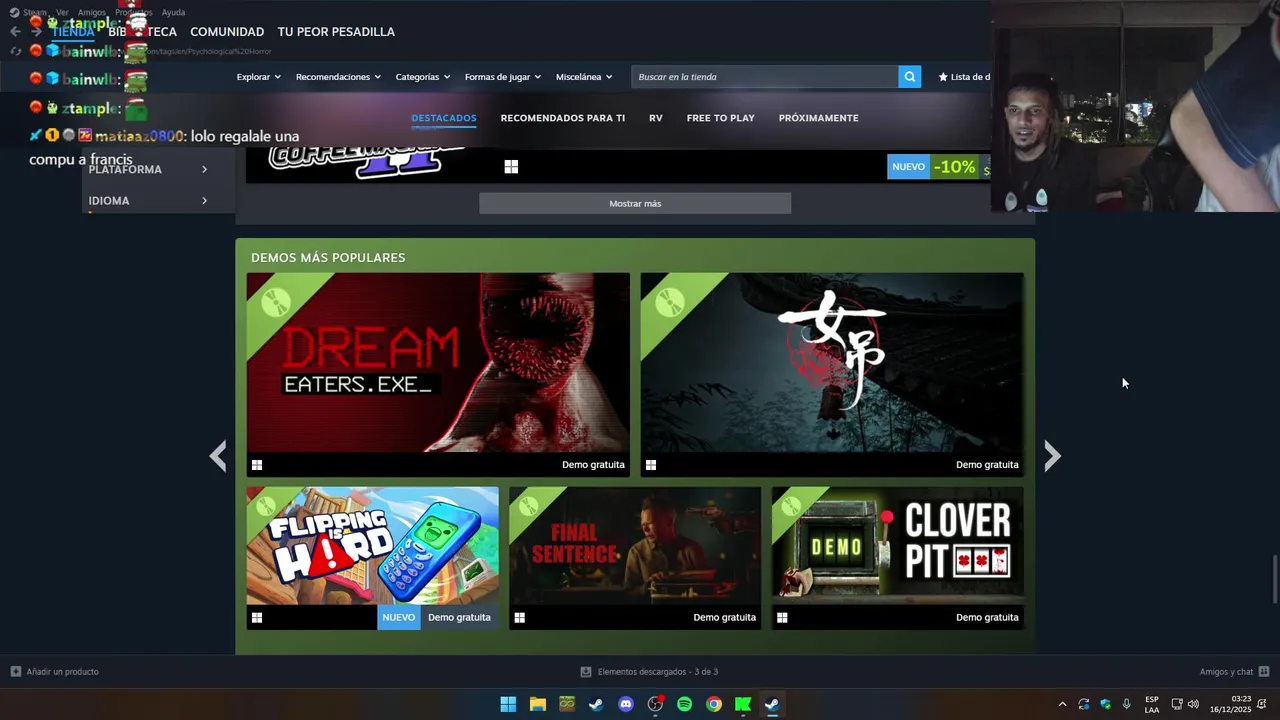Open friends list via chat icon
Image resolution: width=1280 pixels, height=720 pixels.
pos(1263,672)
